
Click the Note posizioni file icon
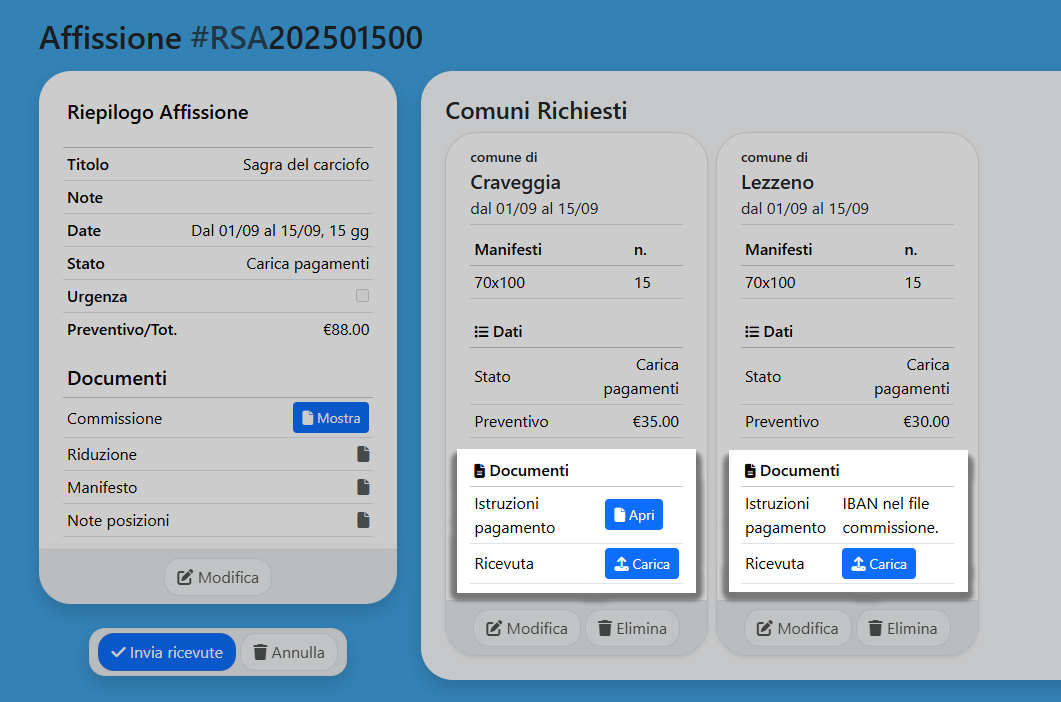click(363, 521)
